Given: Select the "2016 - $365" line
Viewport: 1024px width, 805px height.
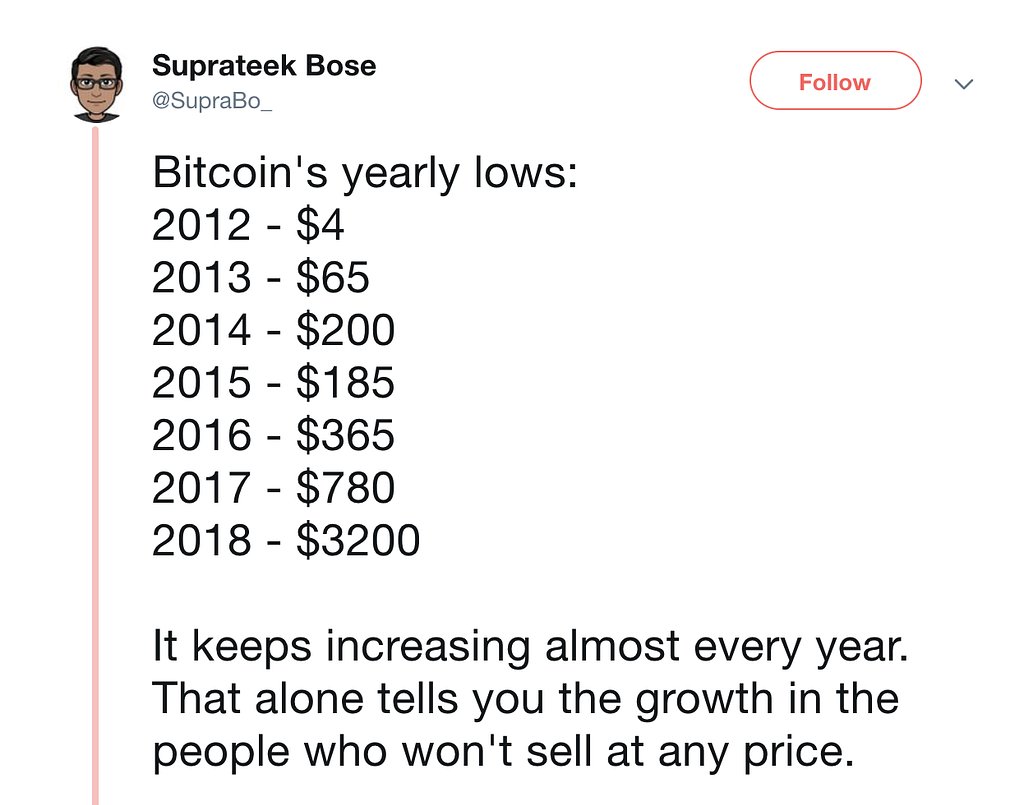Looking at the screenshot, I should (273, 435).
